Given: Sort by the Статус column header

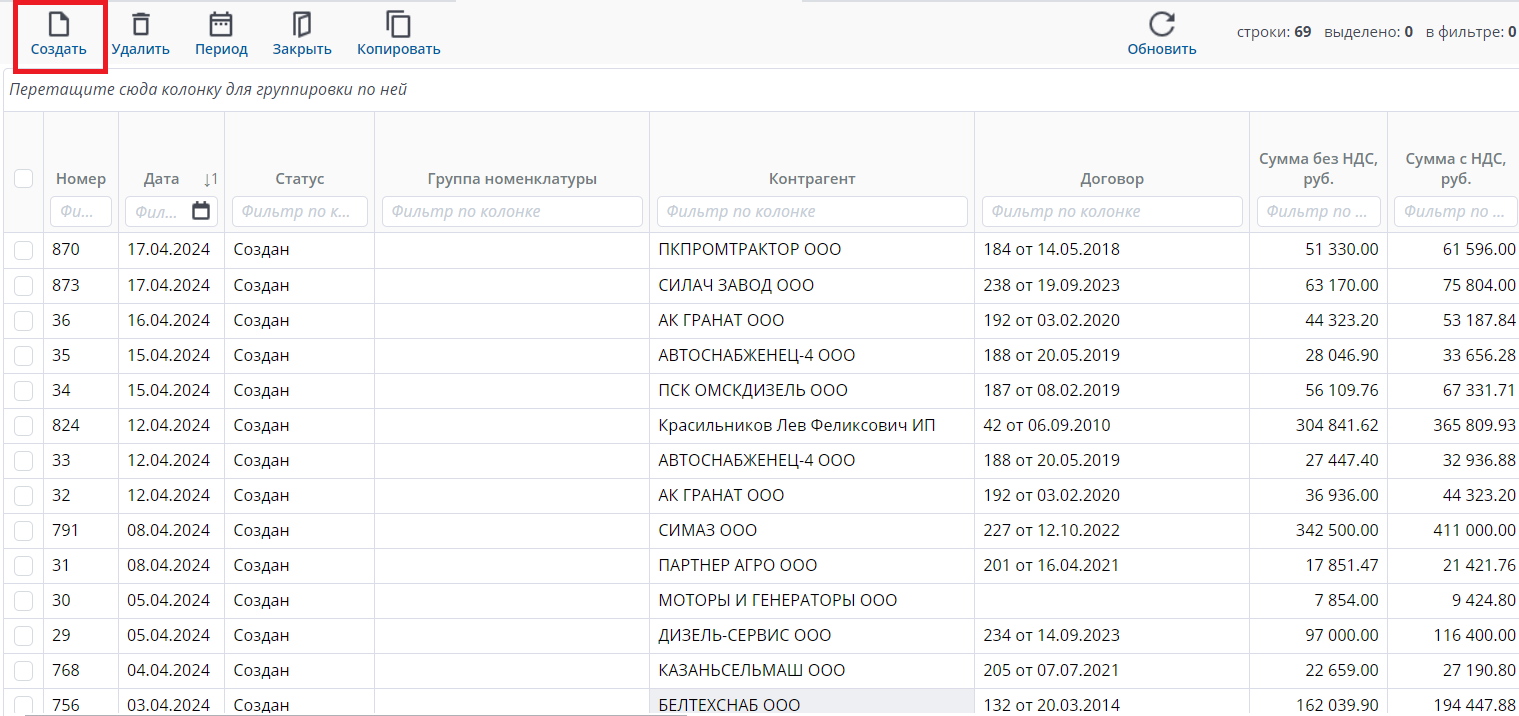Looking at the screenshot, I should [299, 179].
